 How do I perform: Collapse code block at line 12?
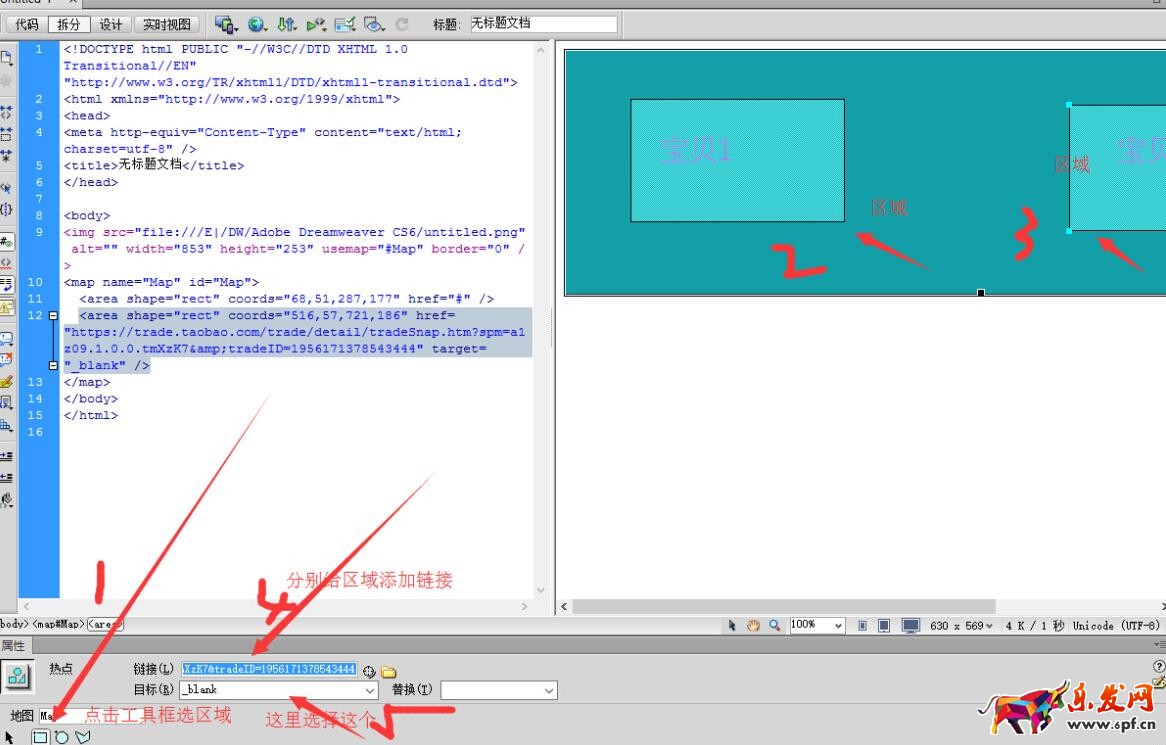[x=53, y=315]
